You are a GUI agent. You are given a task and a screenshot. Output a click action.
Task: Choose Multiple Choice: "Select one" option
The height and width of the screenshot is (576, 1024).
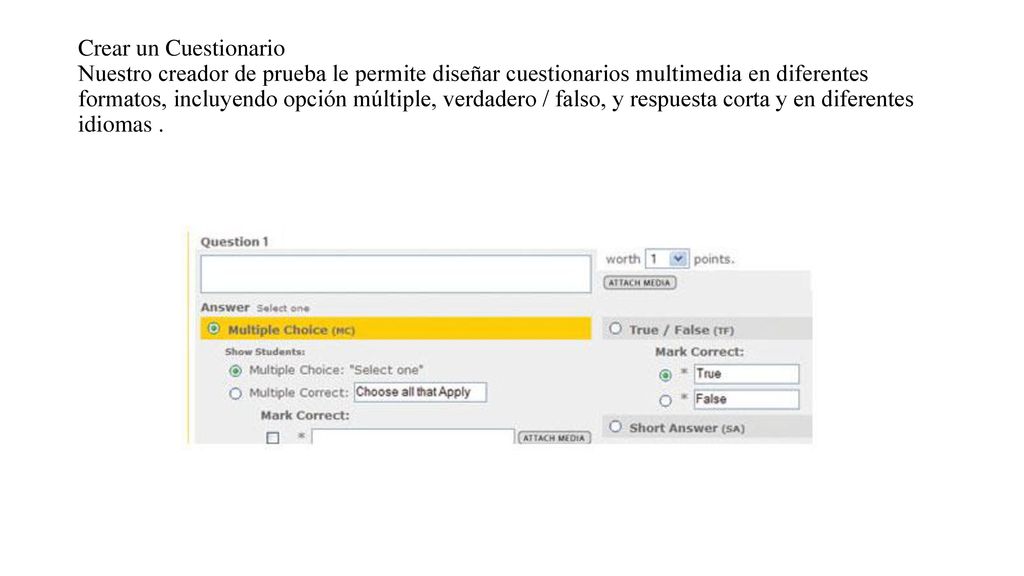tap(235, 371)
